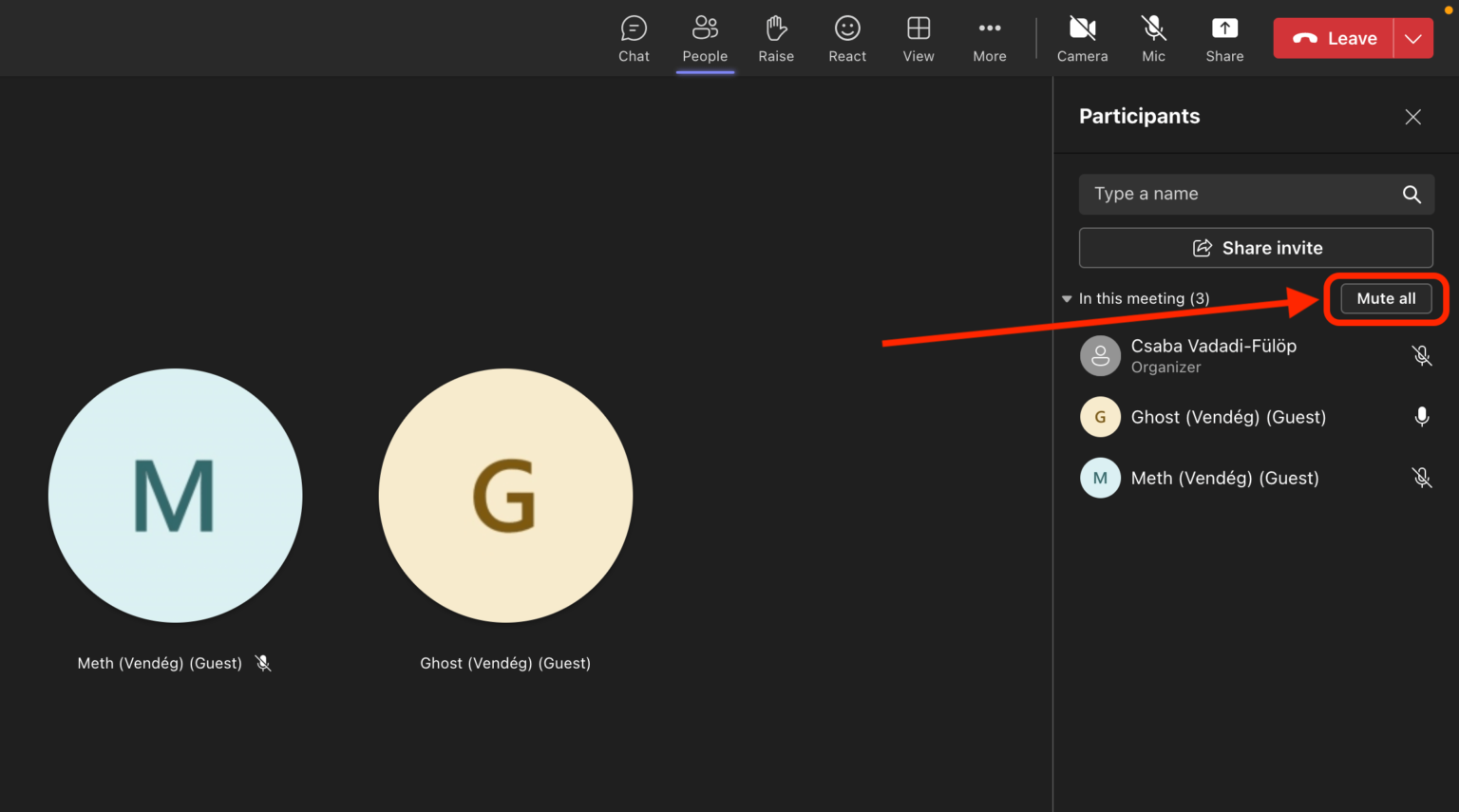Share your screen content

[1225, 39]
